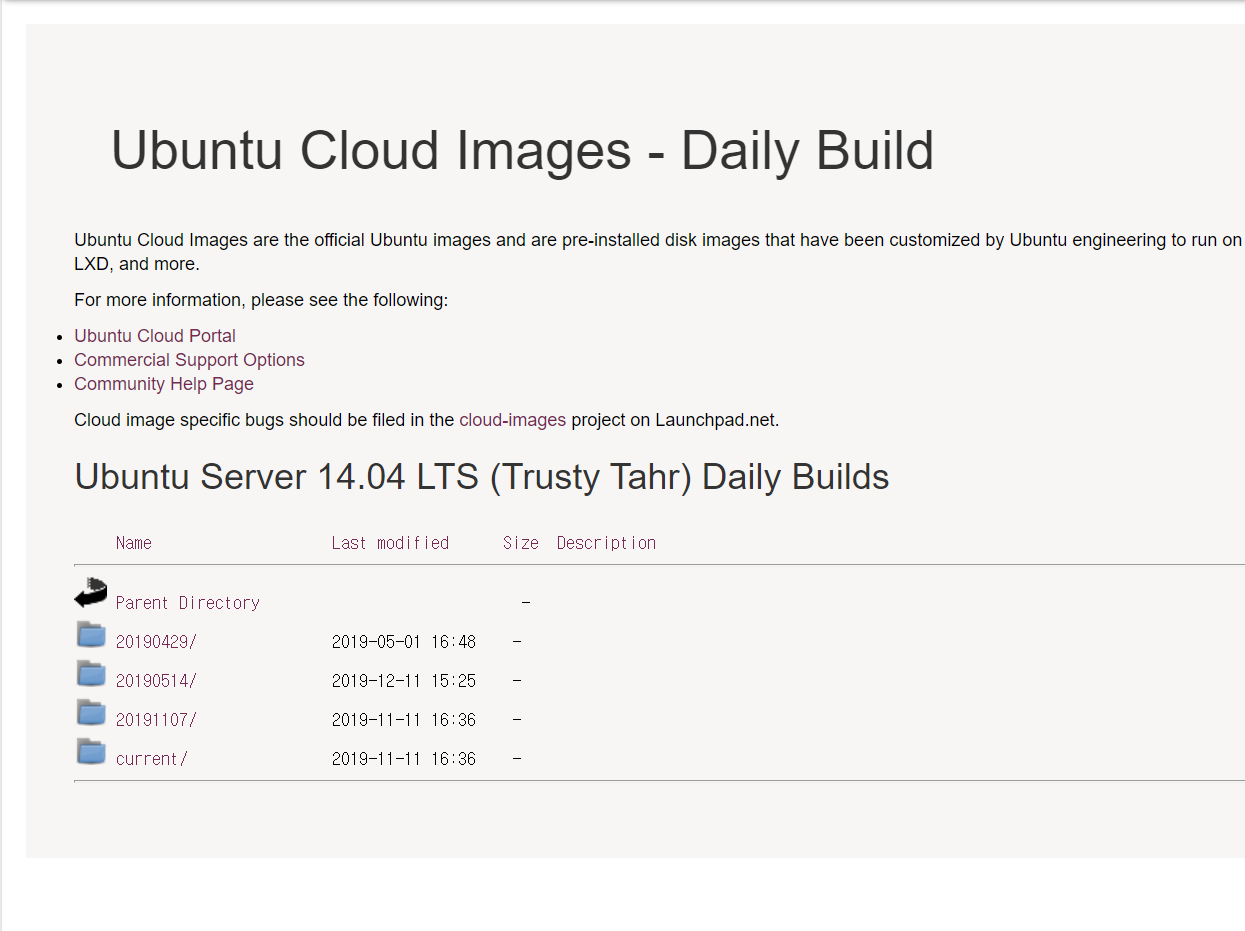Screen dimensions: 1245x931
Task: Follow the cloud-images Launchpad link
Action: (x=512, y=420)
